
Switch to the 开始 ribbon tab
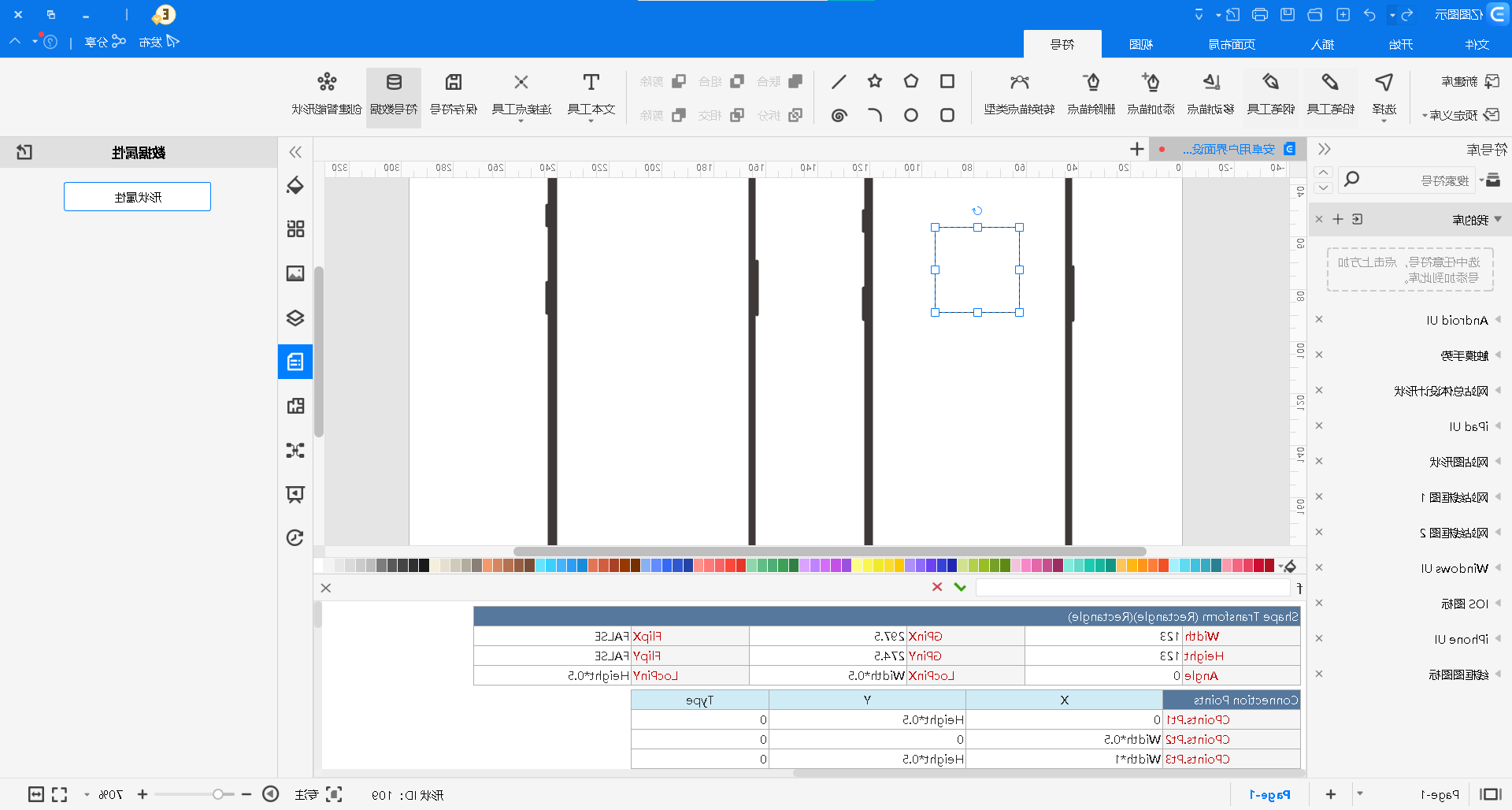point(1400,44)
